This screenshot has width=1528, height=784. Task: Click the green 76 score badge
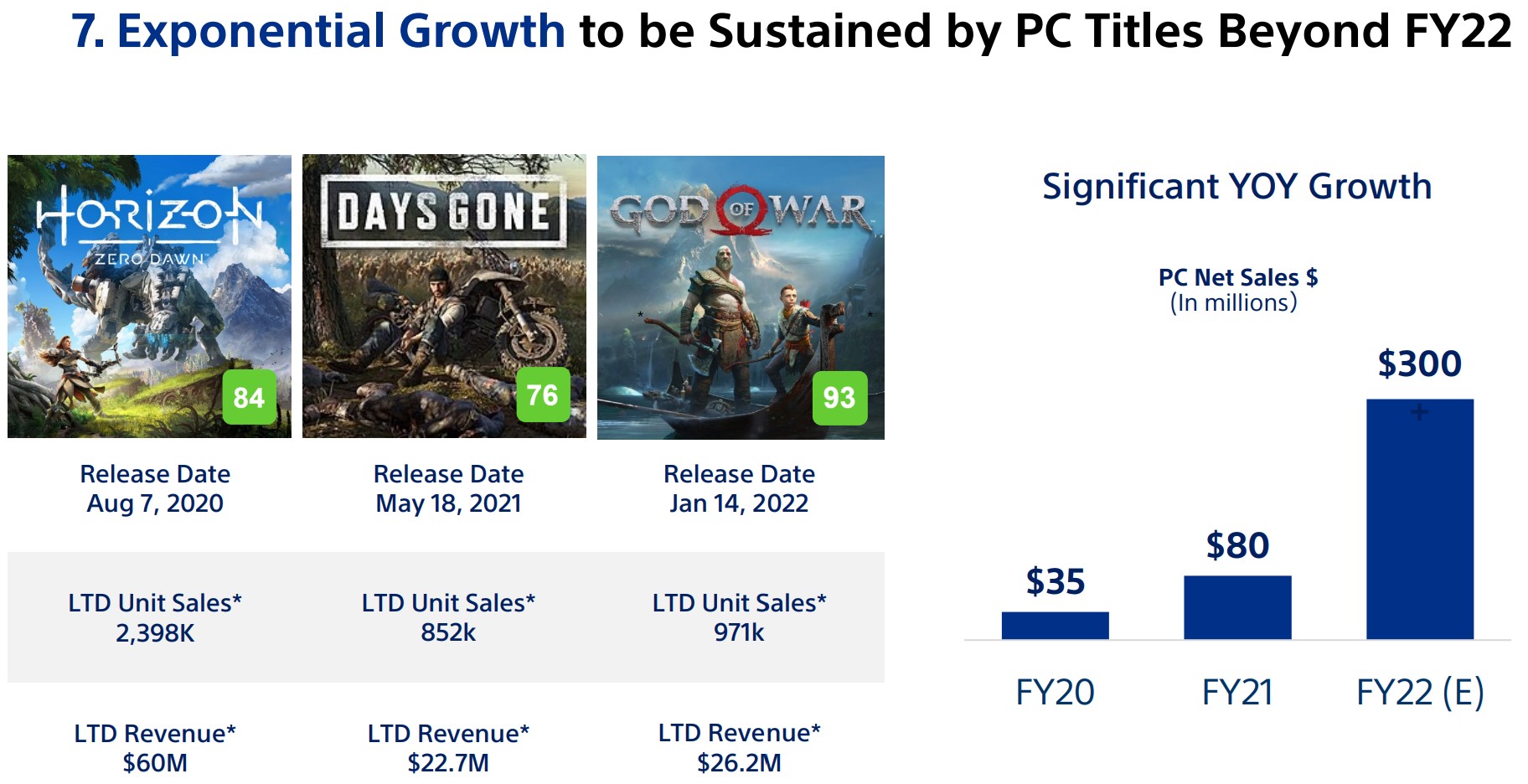pos(542,395)
